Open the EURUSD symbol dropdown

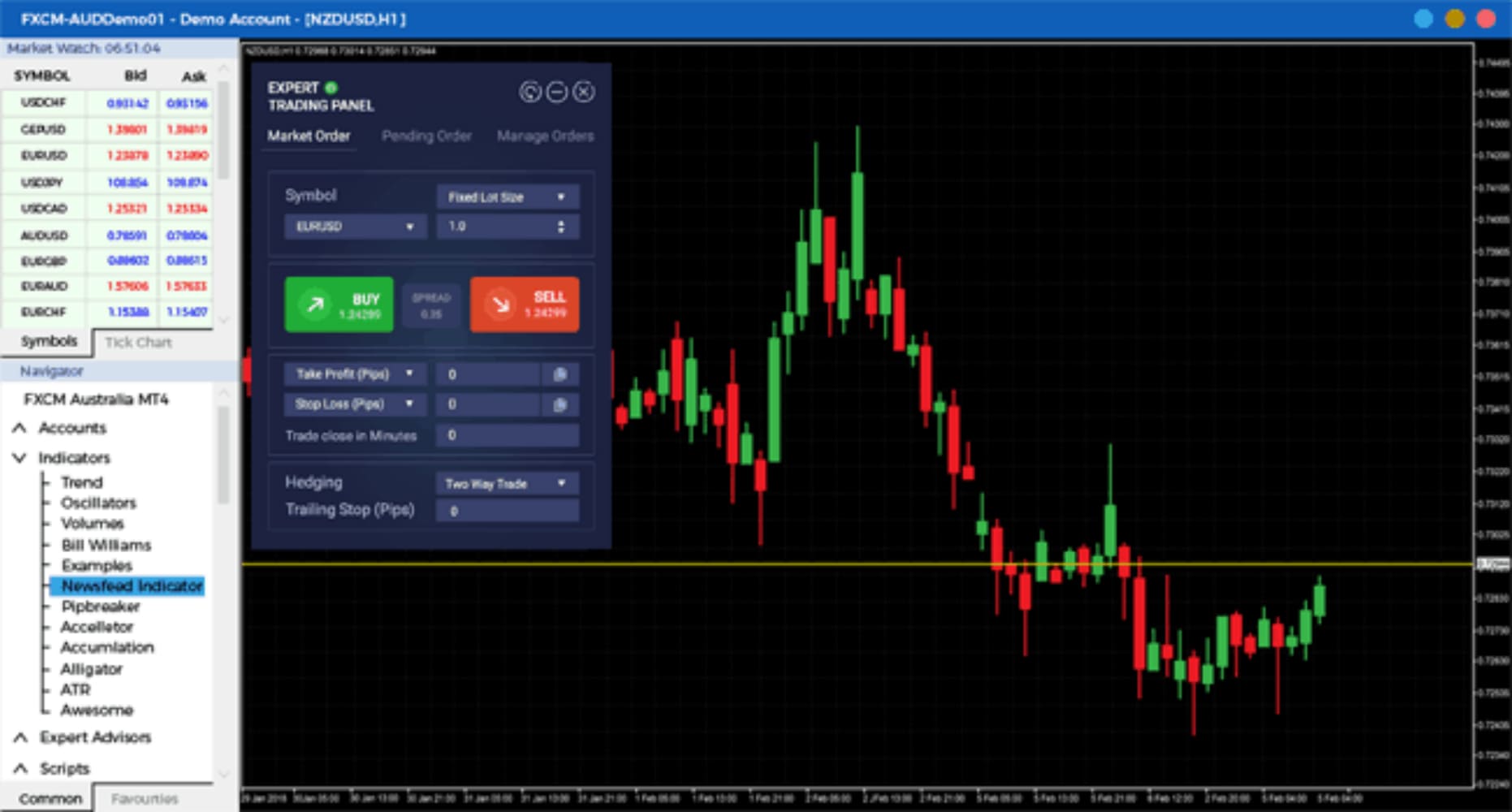point(353,227)
